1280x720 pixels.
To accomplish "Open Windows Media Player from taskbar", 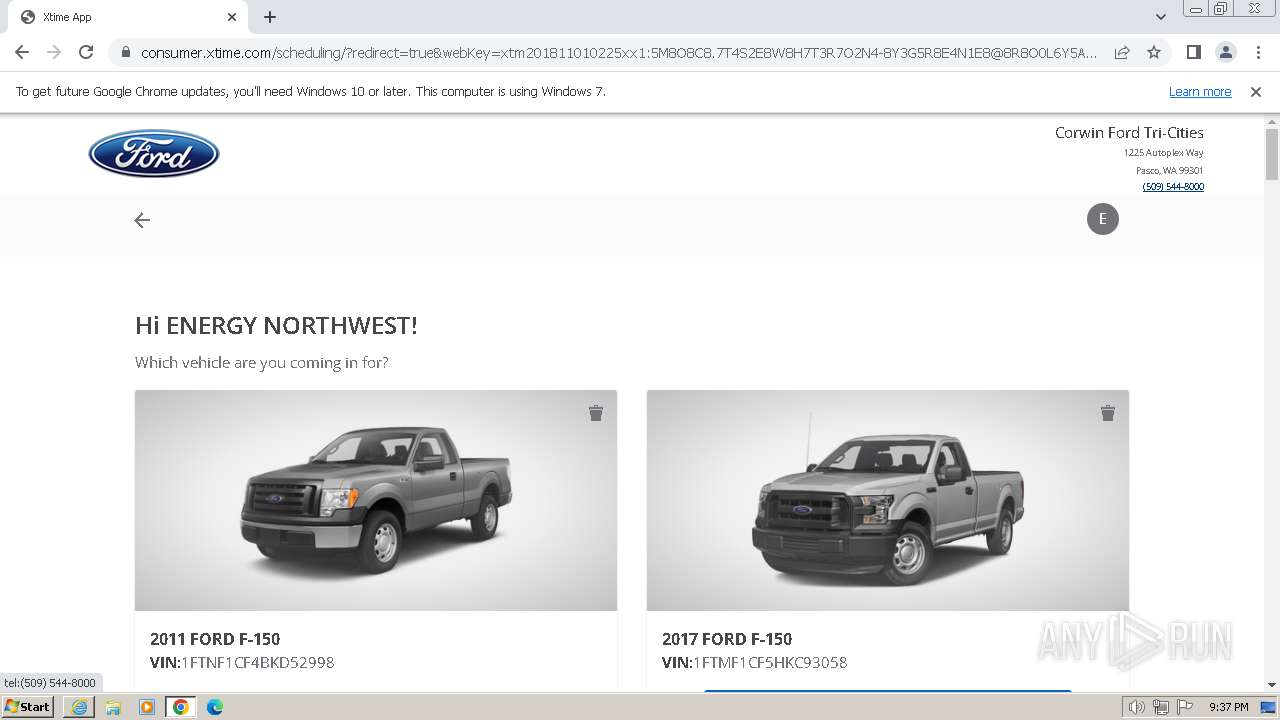I will coord(147,707).
